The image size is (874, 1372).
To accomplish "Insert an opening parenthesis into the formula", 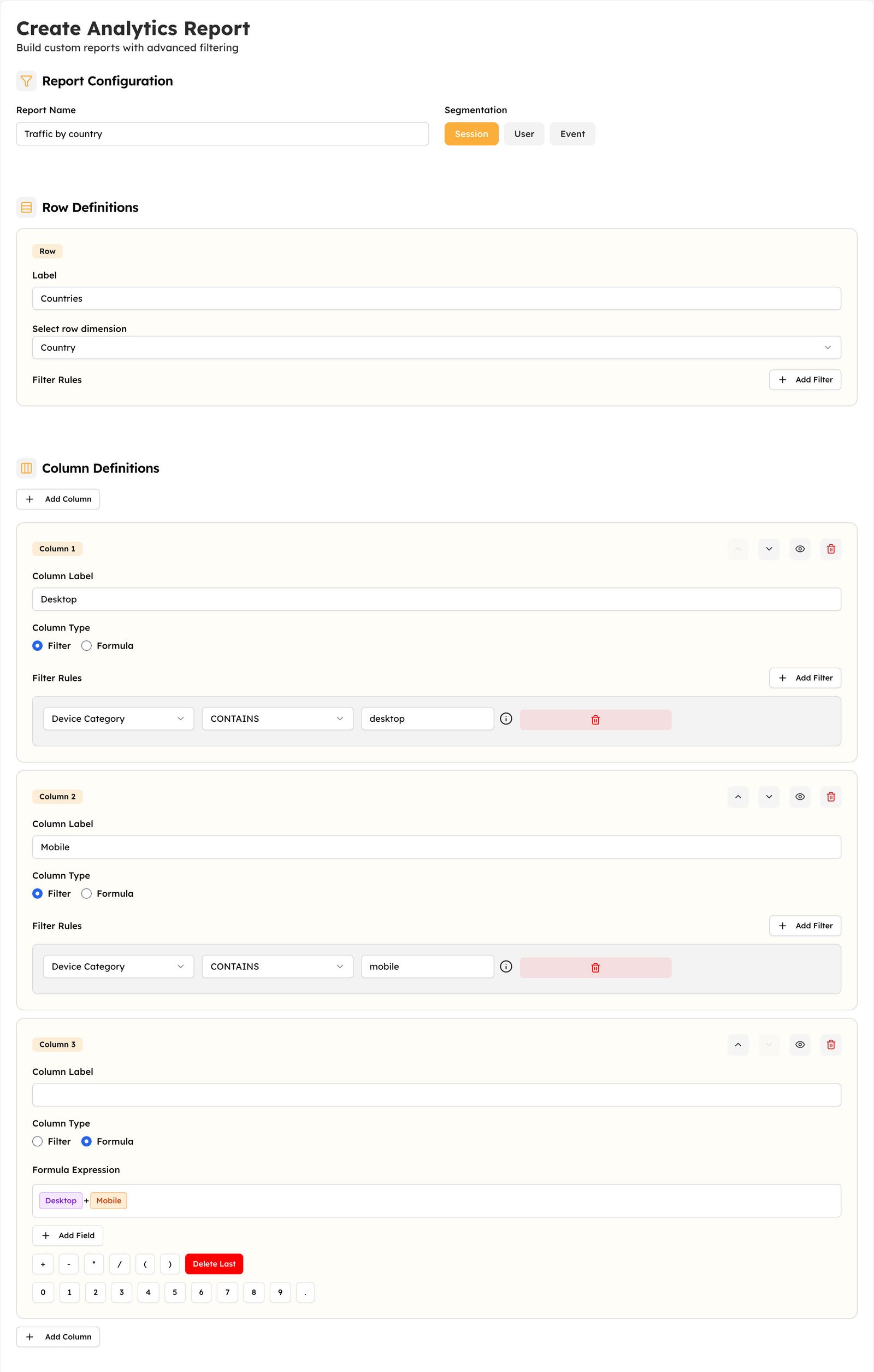I will tap(145, 1264).
